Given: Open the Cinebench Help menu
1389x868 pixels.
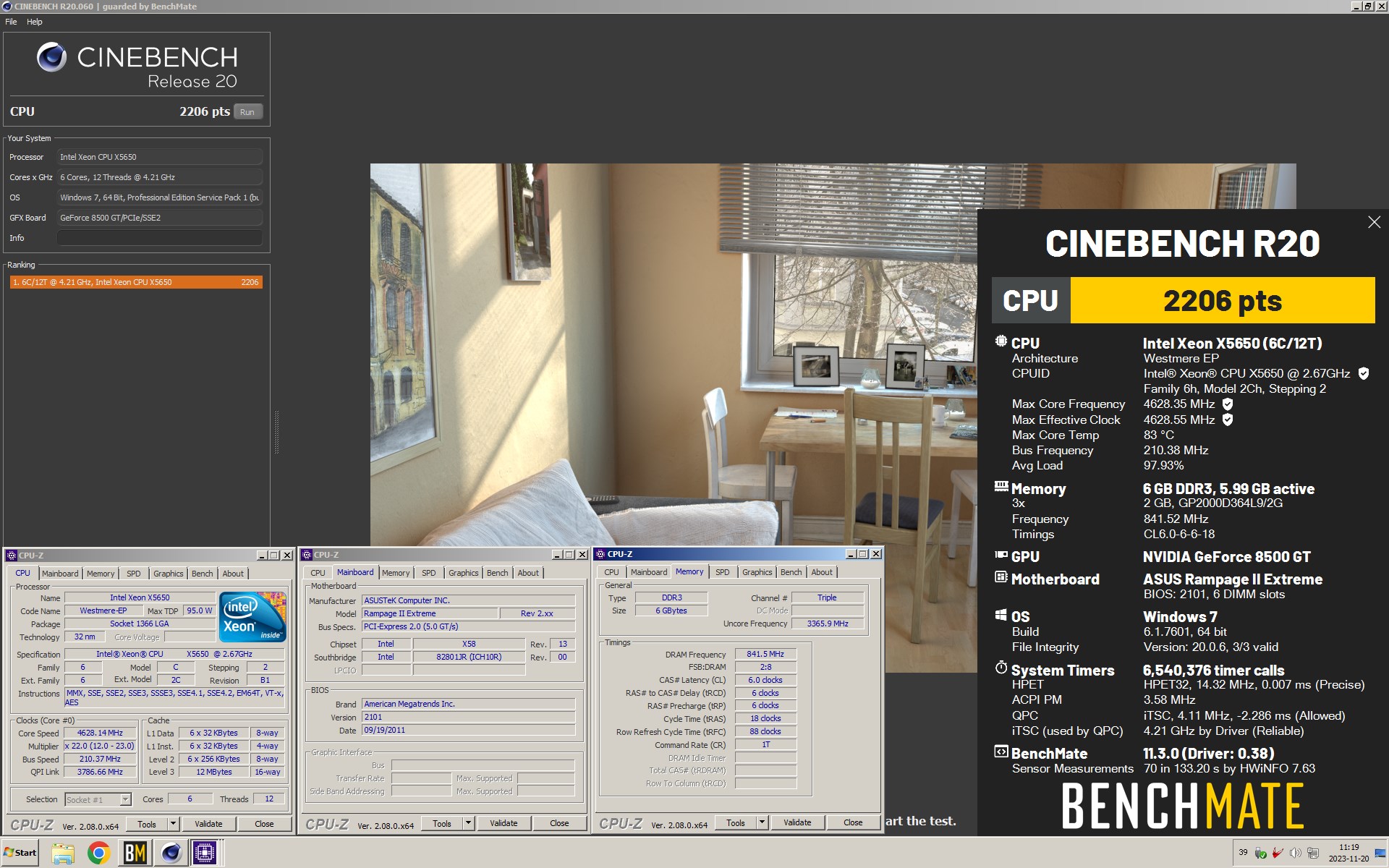Looking at the screenshot, I should [35, 22].
